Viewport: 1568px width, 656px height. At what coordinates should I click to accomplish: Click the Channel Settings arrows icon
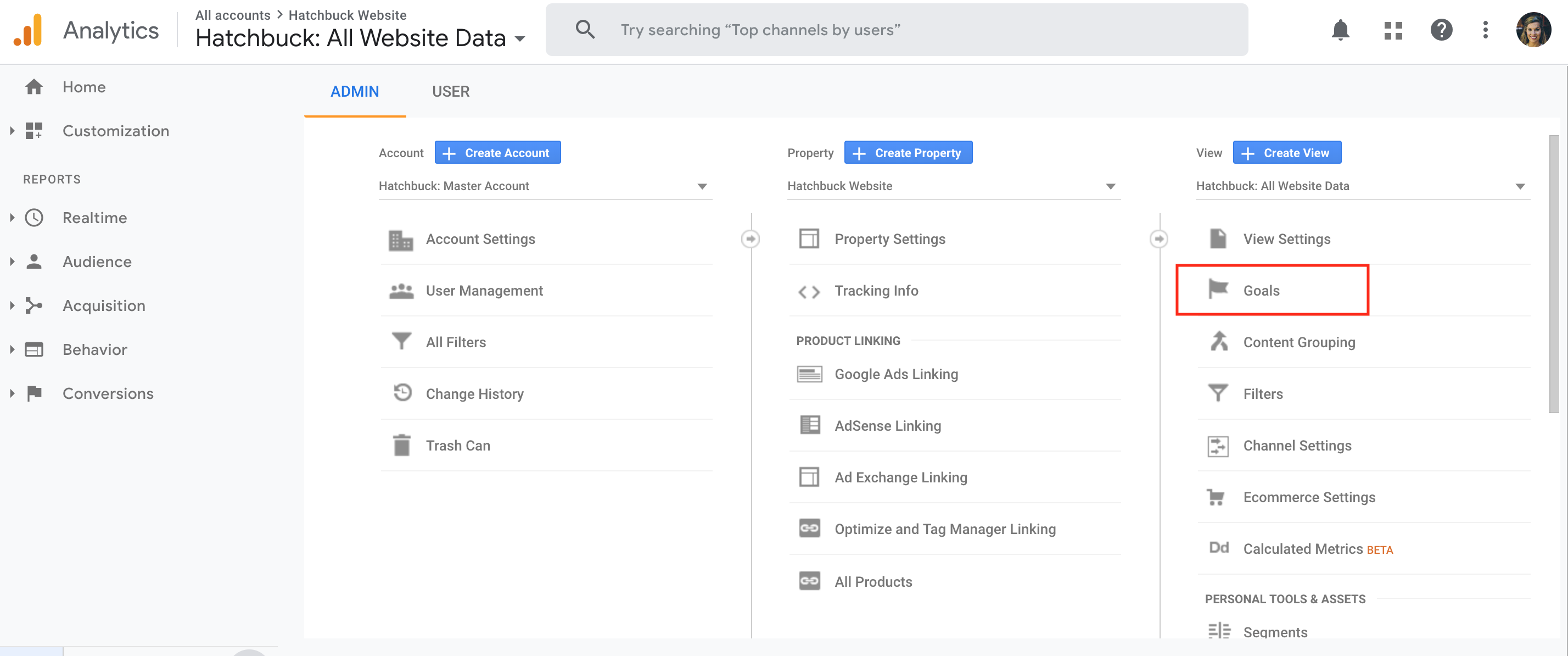point(1218,446)
